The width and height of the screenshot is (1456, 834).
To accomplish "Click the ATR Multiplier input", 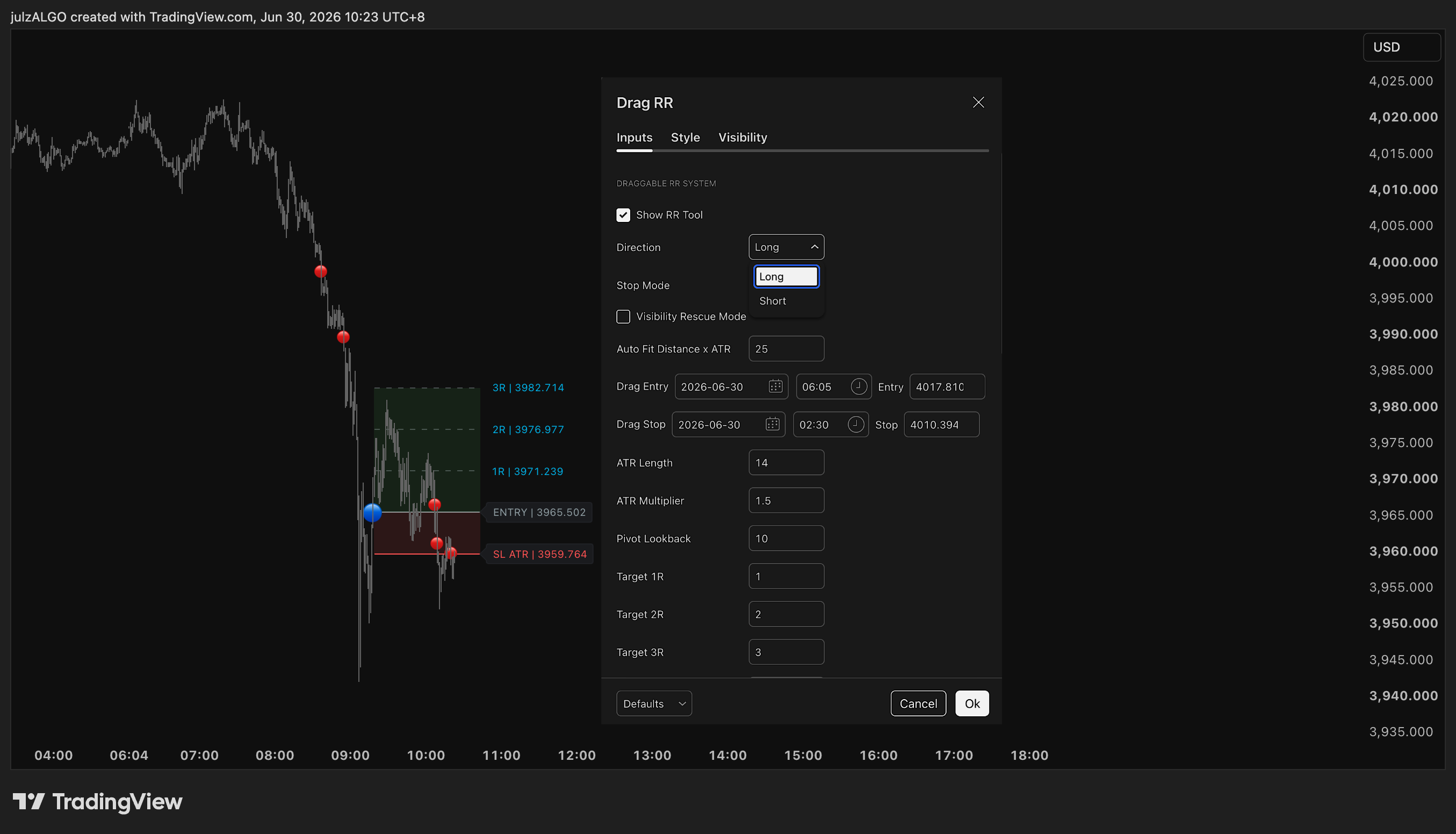I will point(786,500).
